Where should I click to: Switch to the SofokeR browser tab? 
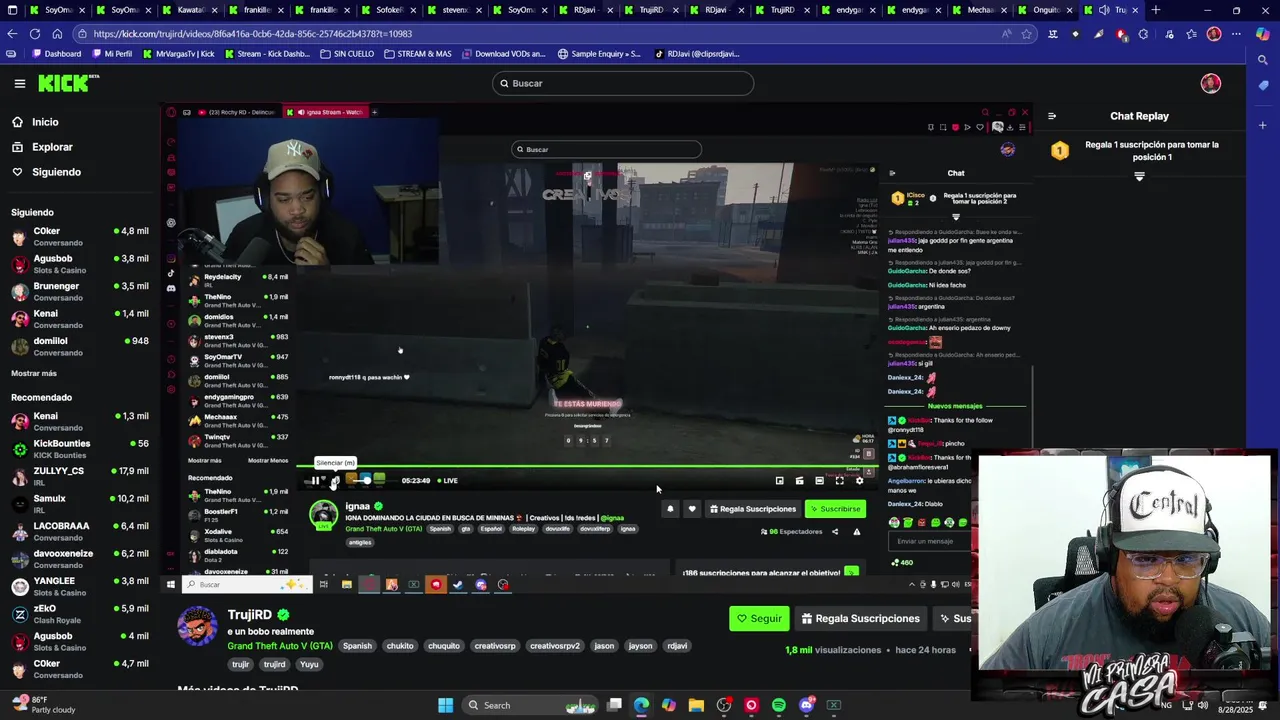click(388, 10)
